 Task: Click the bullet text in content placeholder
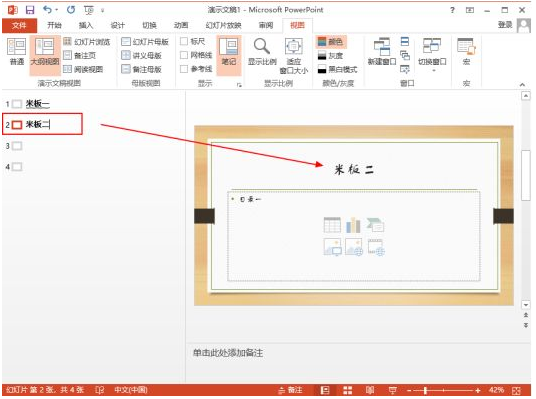click(251, 199)
